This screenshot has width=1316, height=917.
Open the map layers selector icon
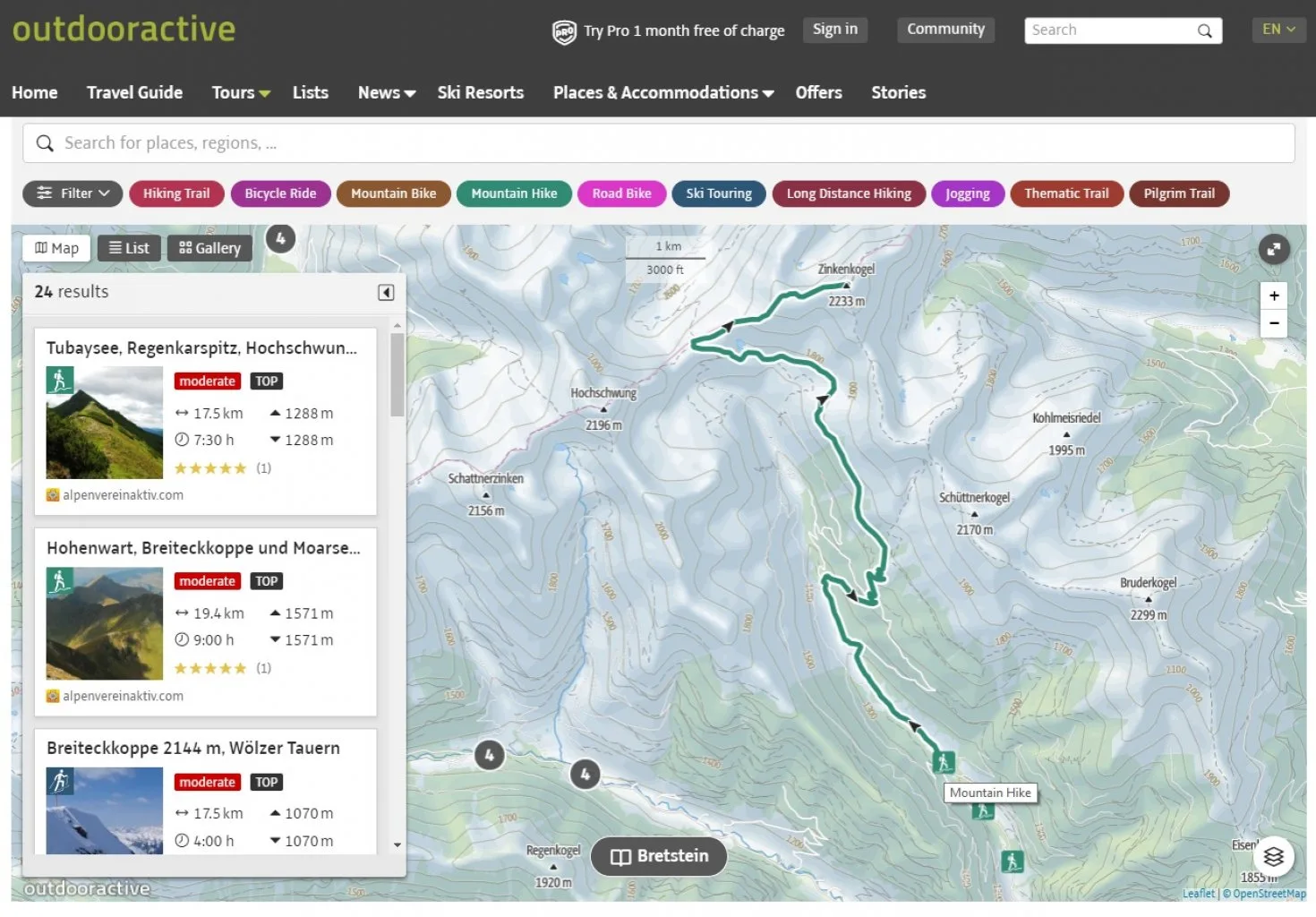click(x=1273, y=857)
